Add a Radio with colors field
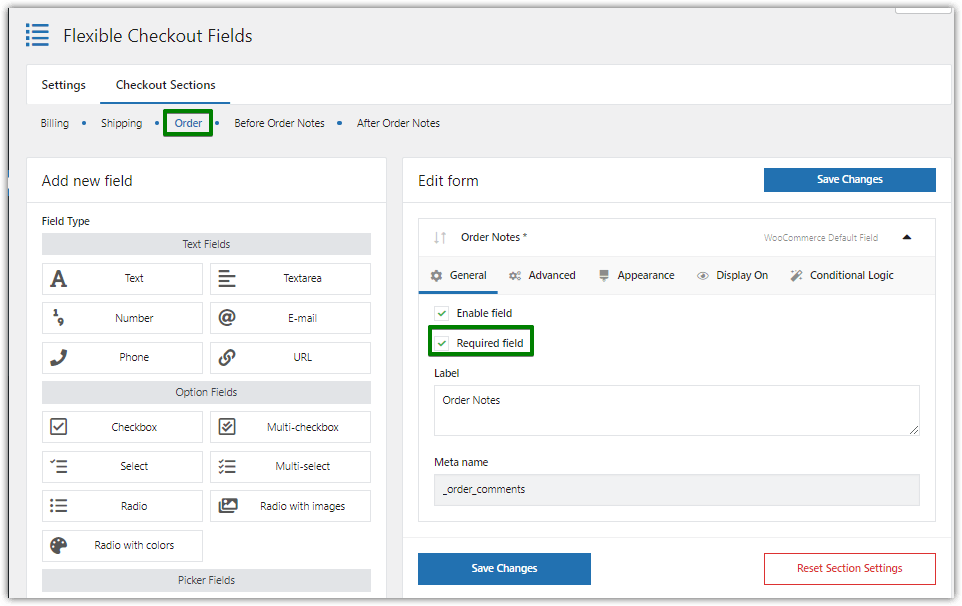Image resolution: width=962 pixels, height=606 pixels. [122, 545]
